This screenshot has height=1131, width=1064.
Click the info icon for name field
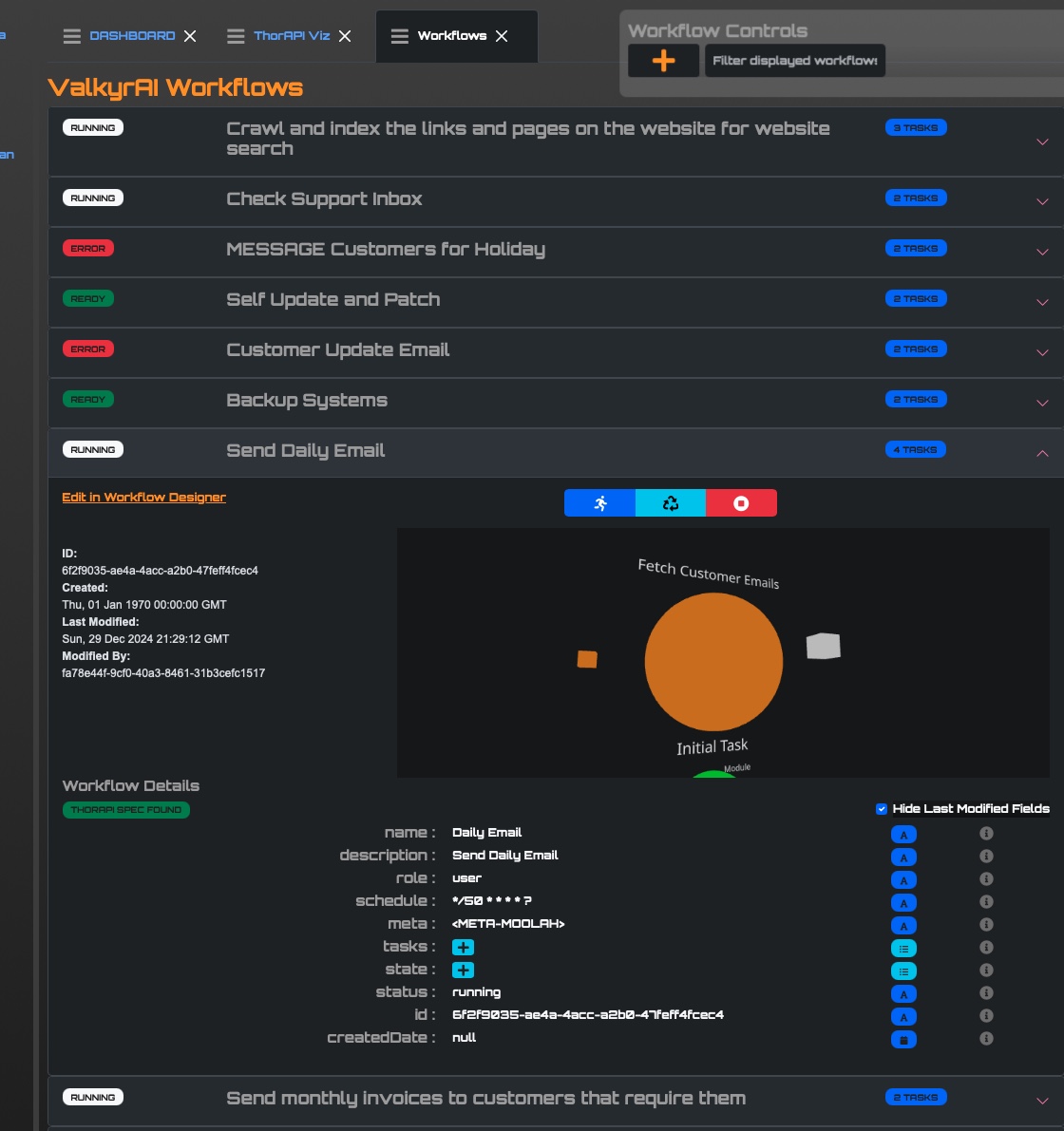click(x=986, y=833)
